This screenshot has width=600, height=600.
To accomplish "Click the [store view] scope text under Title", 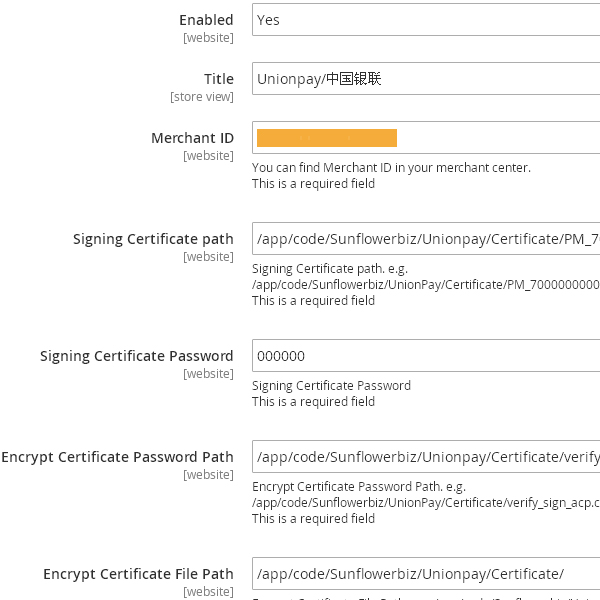I will [x=202, y=97].
